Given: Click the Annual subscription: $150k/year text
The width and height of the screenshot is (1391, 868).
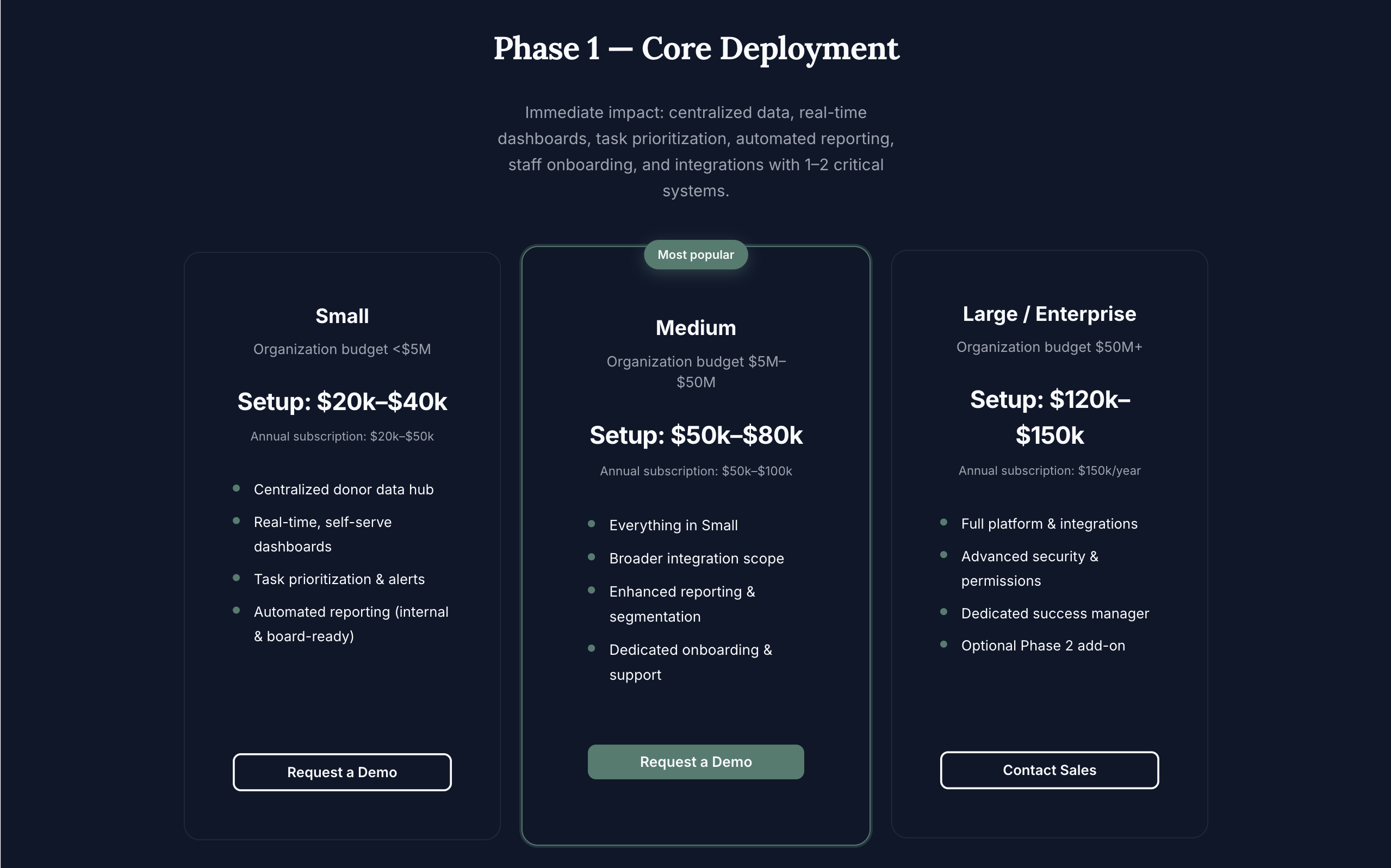Looking at the screenshot, I should coord(1049,471).
